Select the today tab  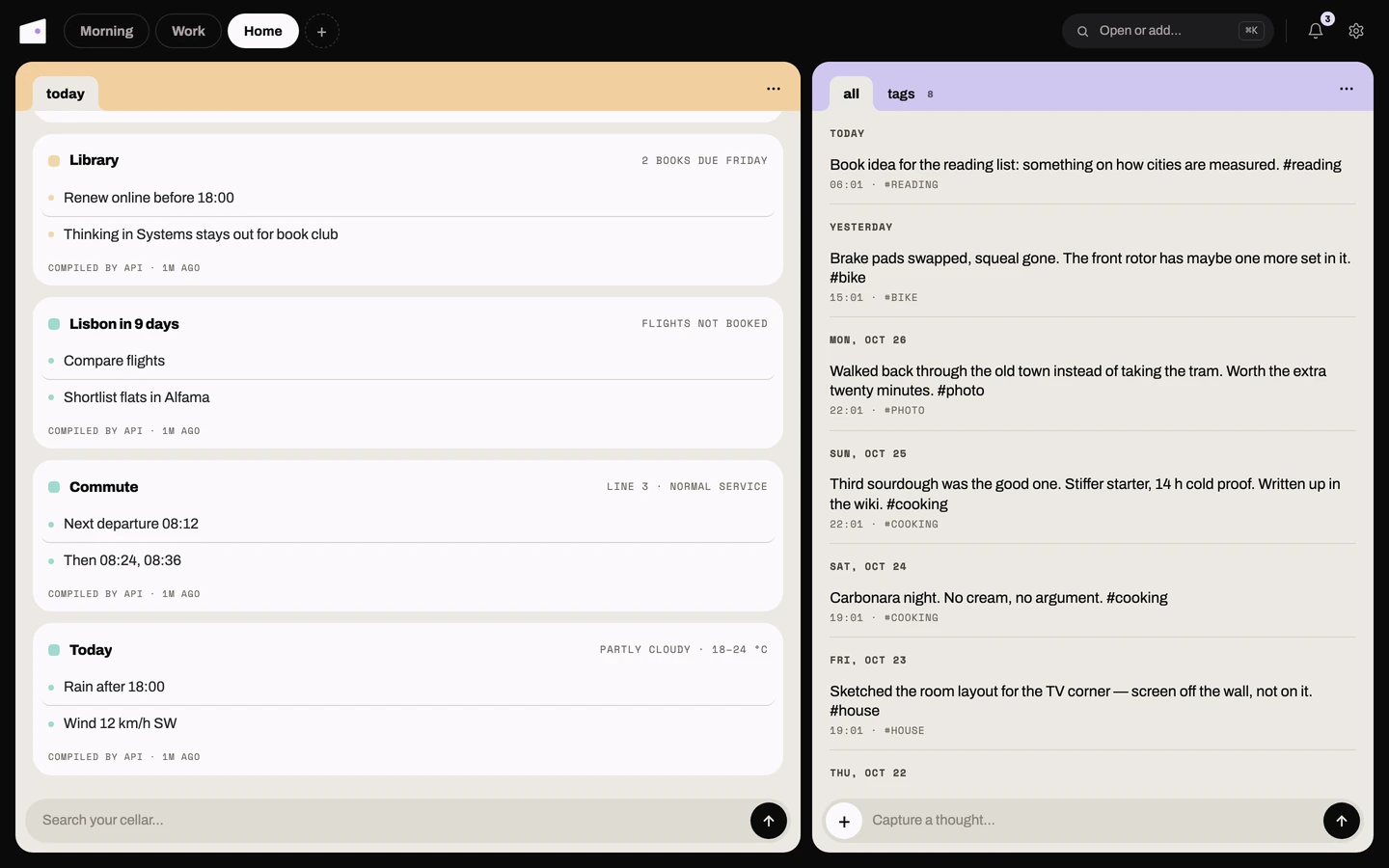tap(66, 94)
